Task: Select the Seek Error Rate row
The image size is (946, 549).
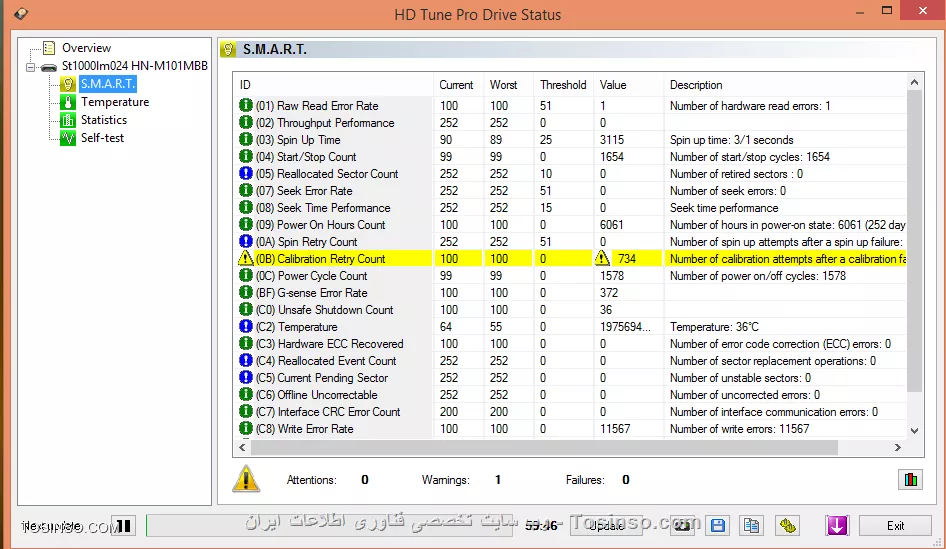Action: click(x=570, y=191)
